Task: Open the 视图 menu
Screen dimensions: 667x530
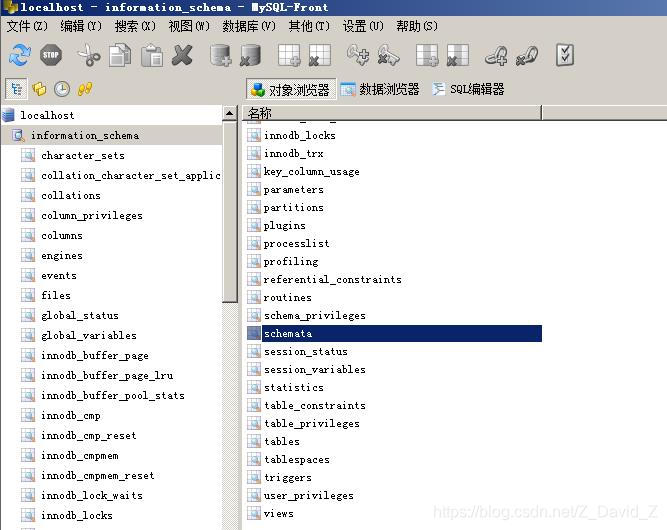Action: coord(189,26)
